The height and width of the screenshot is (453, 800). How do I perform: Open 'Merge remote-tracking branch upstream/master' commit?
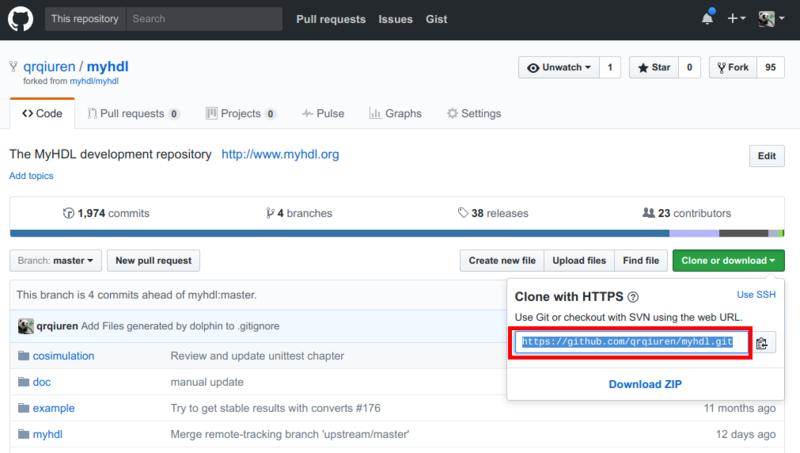(x=290, y=434)
